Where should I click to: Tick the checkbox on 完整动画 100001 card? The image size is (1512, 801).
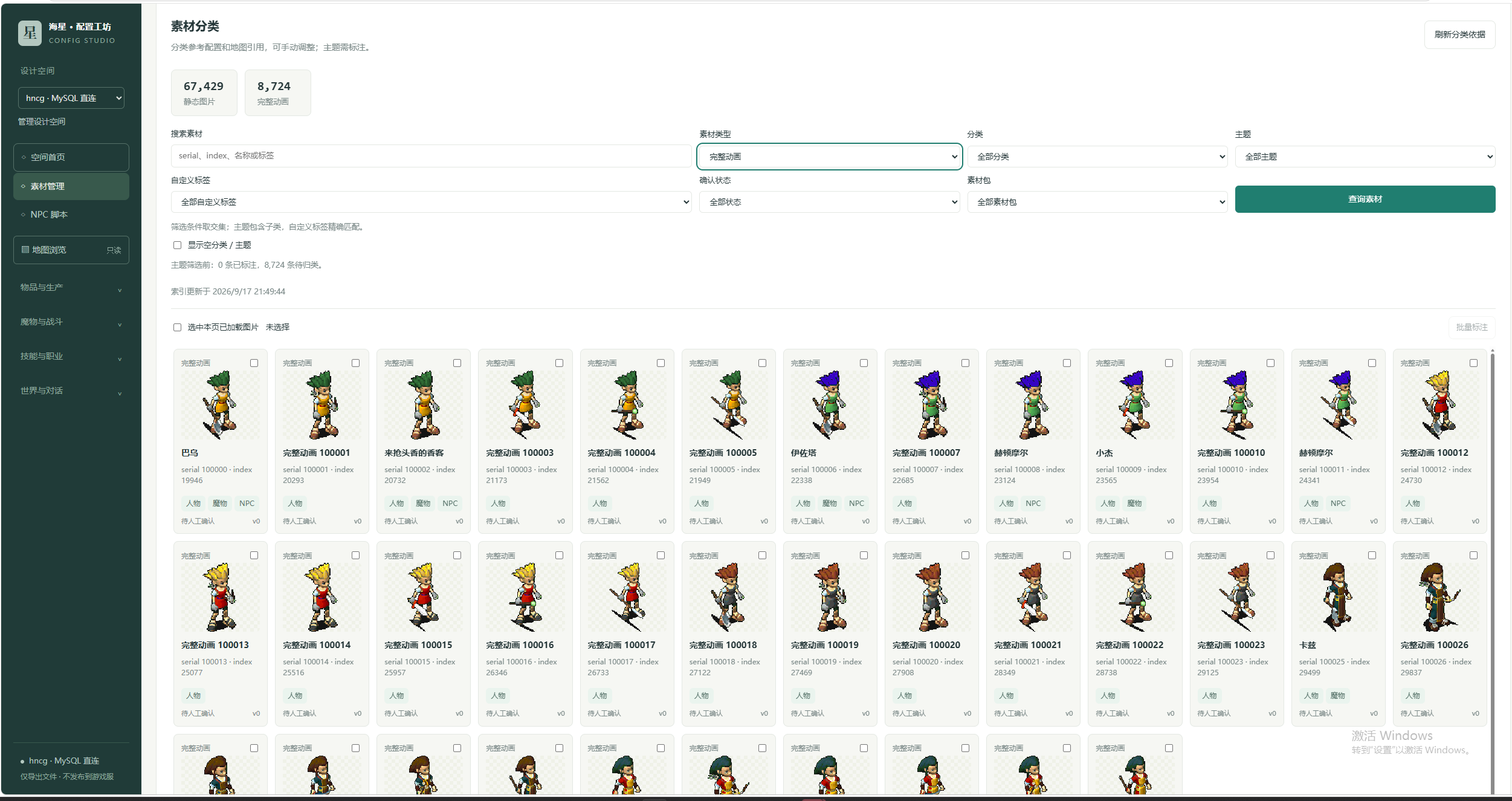click(x=356, y=363)
